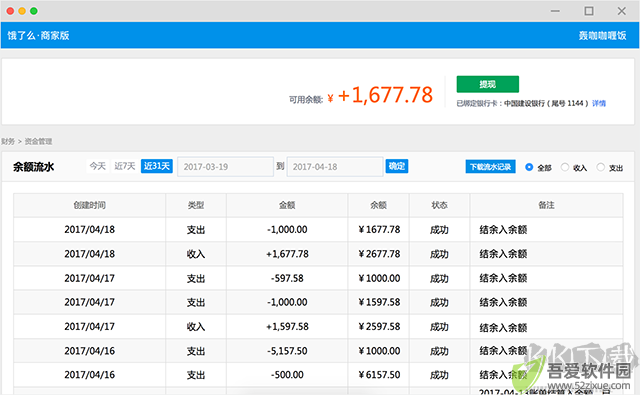Click the 类型 column header
This screenshot has height=395, width=640.
[196, 205]
